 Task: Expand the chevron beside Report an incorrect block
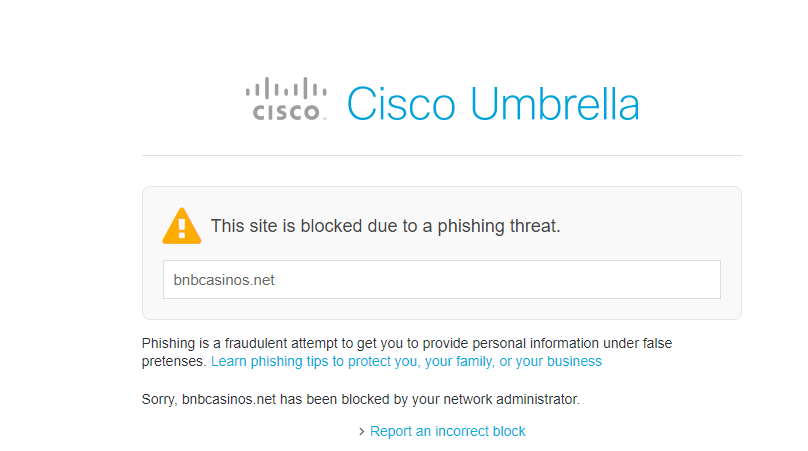[361, 431]
